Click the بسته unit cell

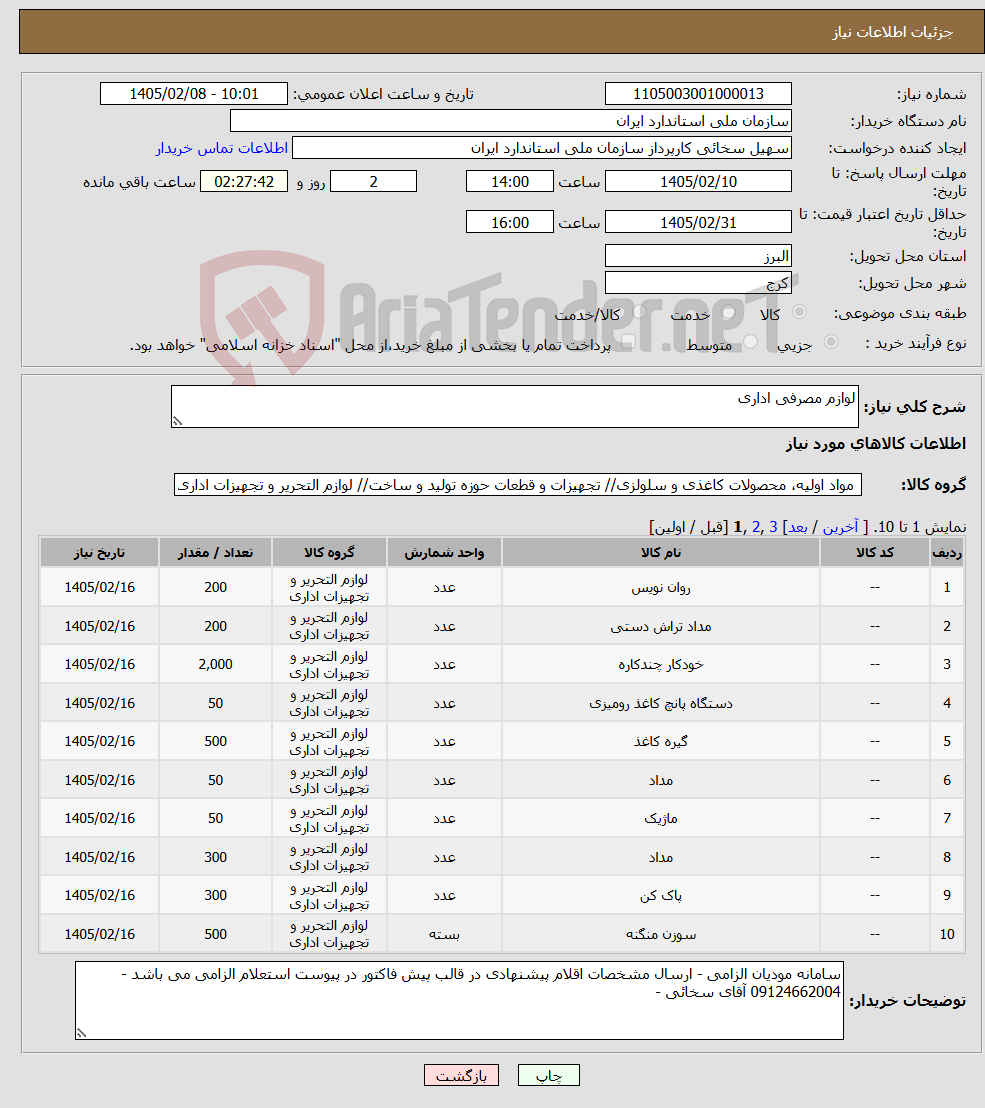(444, 934)
